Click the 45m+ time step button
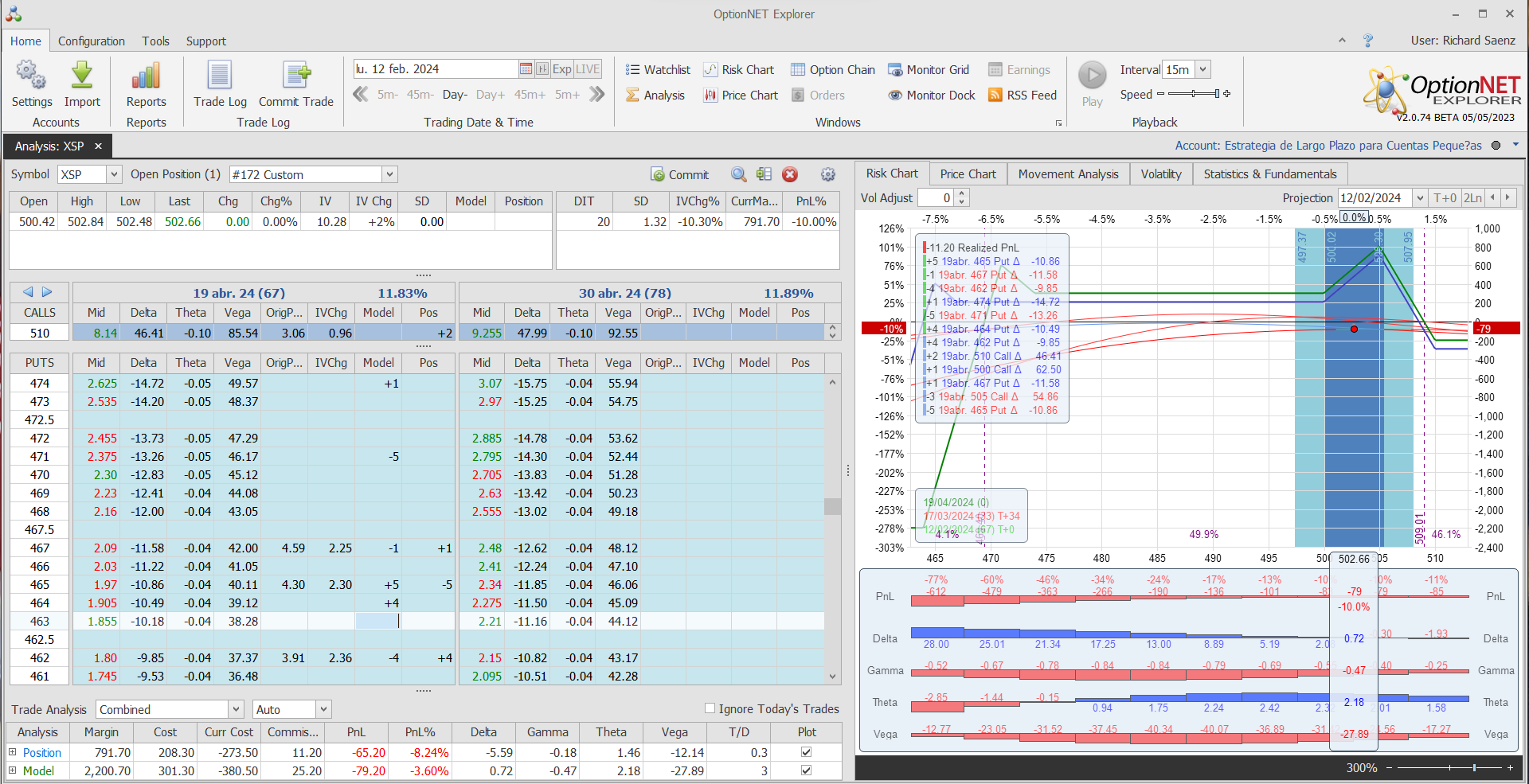Viewport: 1529px width, 784px height. (530, 95)
